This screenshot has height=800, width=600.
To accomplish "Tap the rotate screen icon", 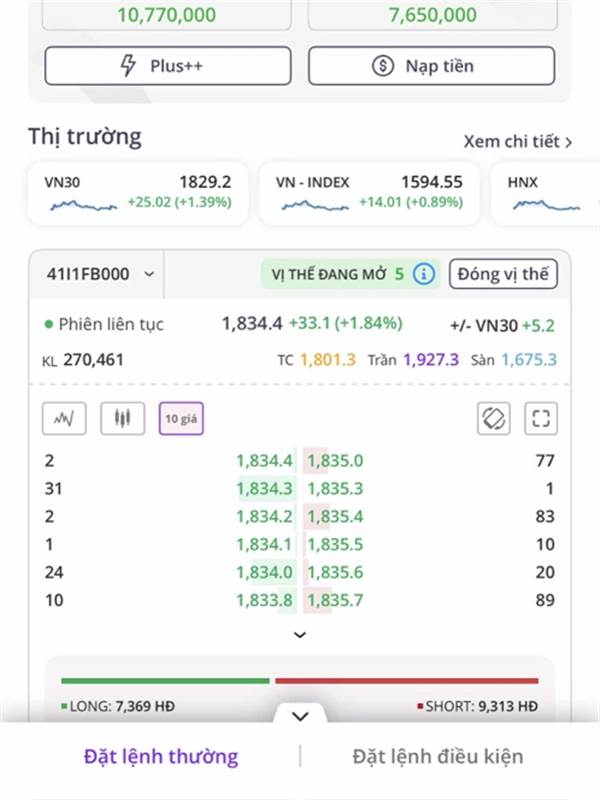I will (x=493, y=419).
